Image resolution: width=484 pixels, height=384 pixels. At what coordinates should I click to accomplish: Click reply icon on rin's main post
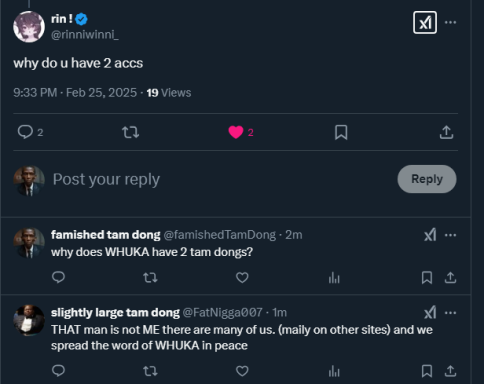[25, 132]
